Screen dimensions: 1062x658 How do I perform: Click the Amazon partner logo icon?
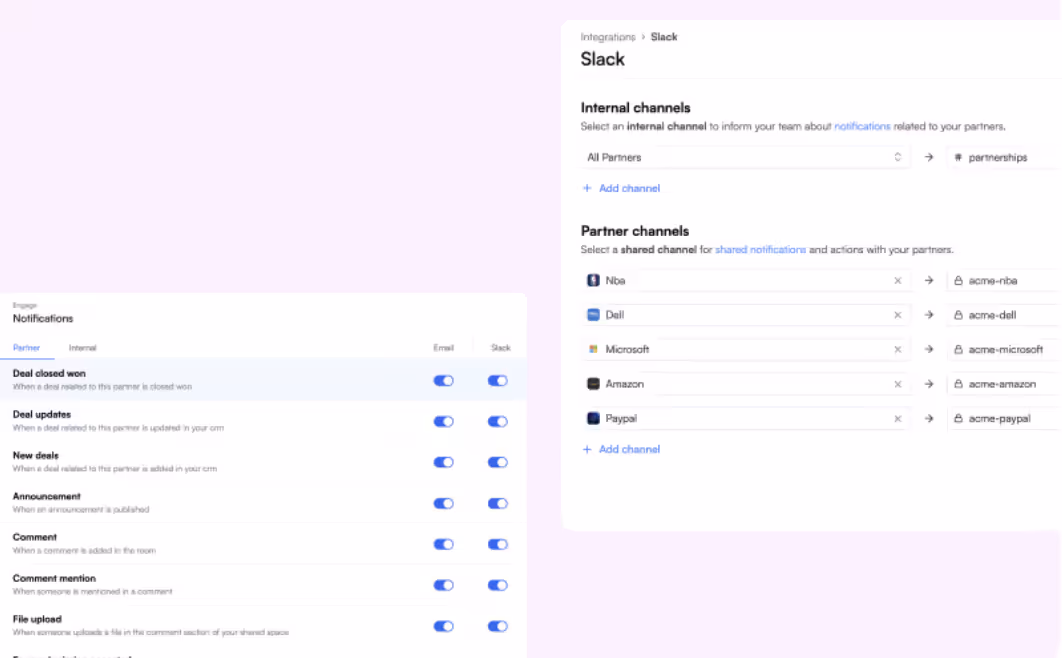click(x=593, y=384)
